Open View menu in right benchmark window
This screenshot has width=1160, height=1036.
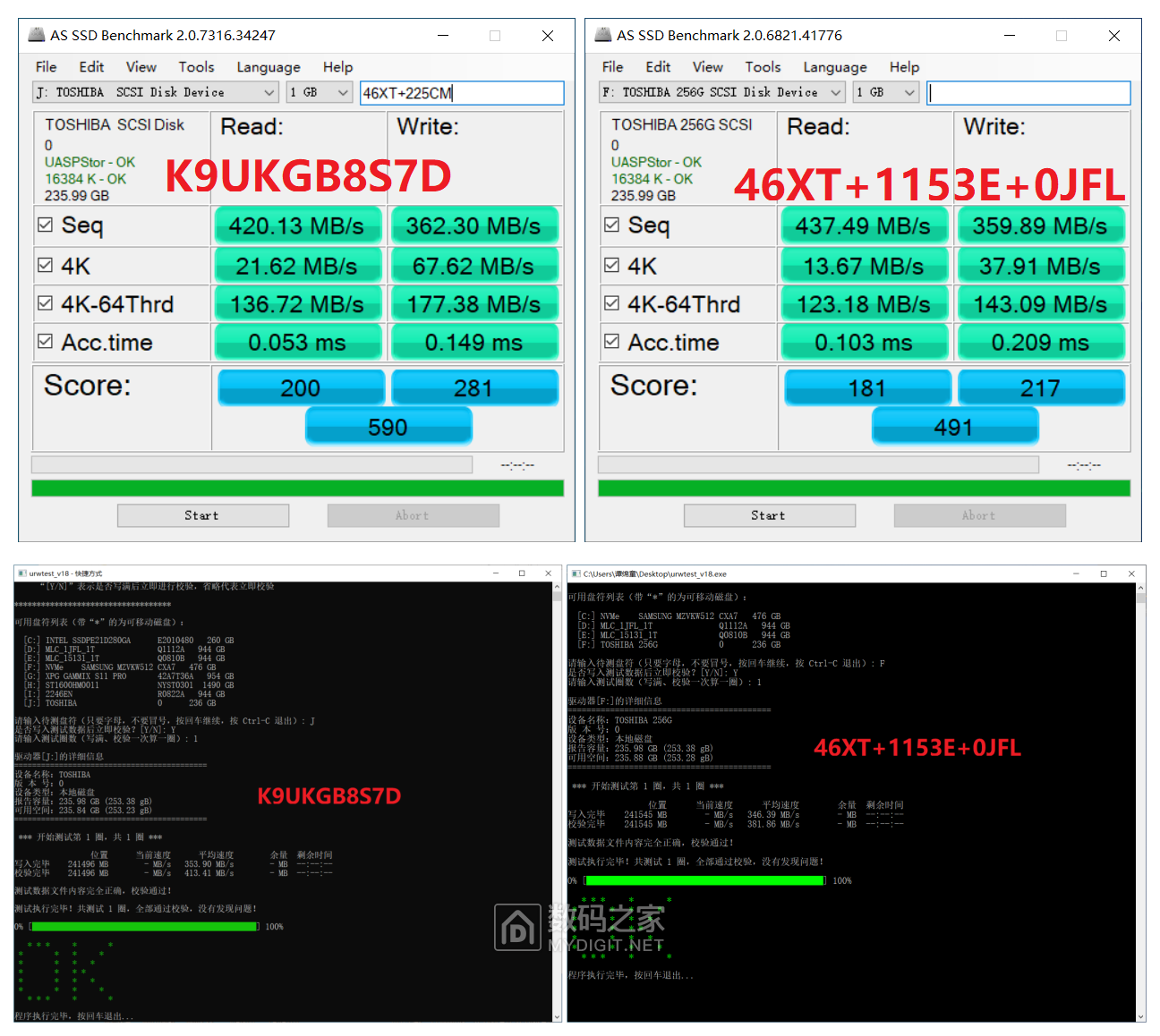[x=708, y=67]
